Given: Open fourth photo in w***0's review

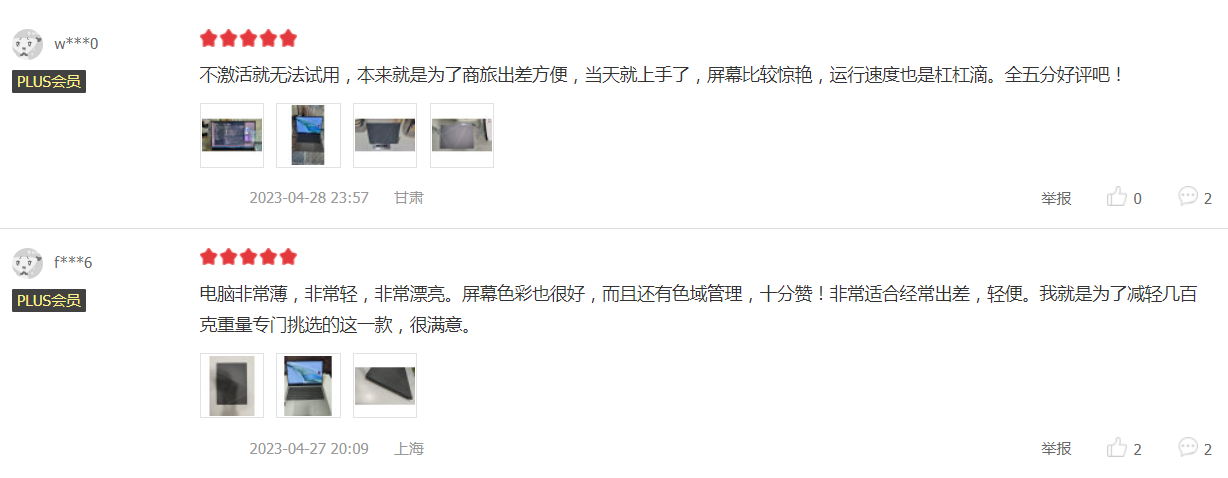Looking at the screenshot, I should (x=462, y=135).
